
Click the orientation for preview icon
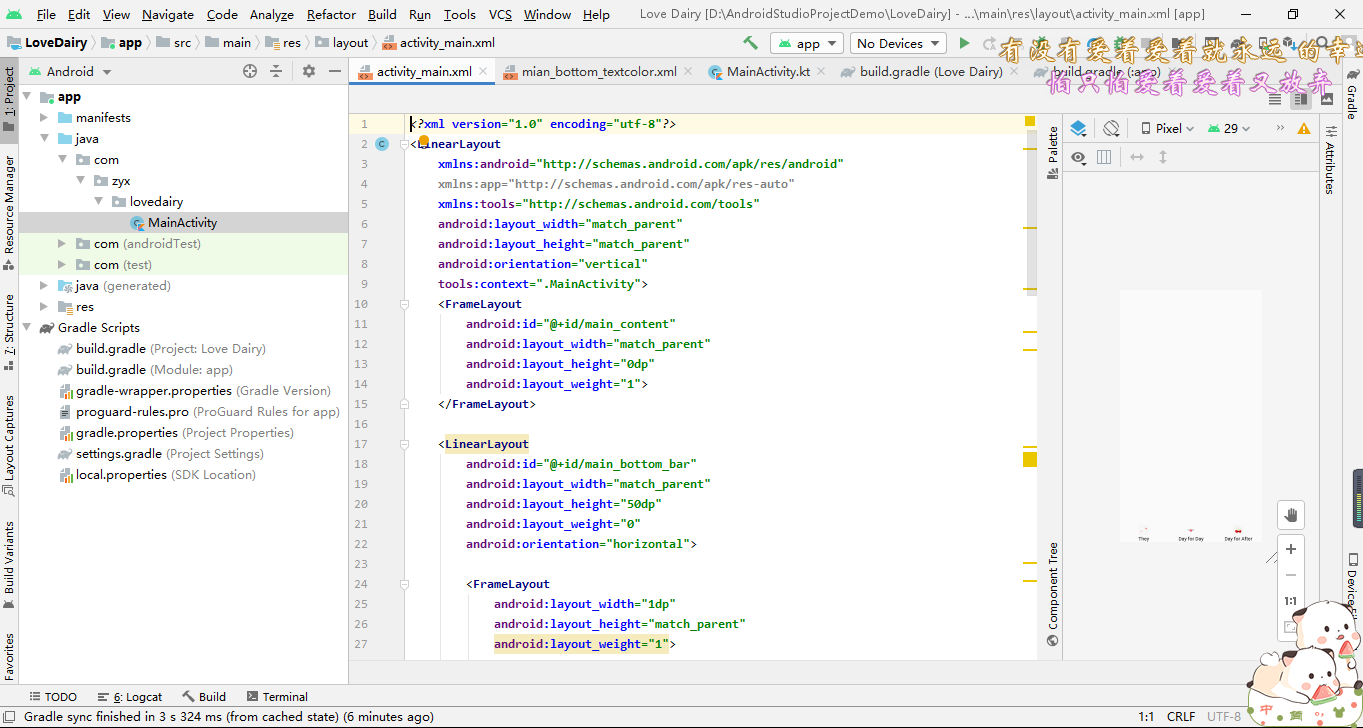coord(1110,128)
